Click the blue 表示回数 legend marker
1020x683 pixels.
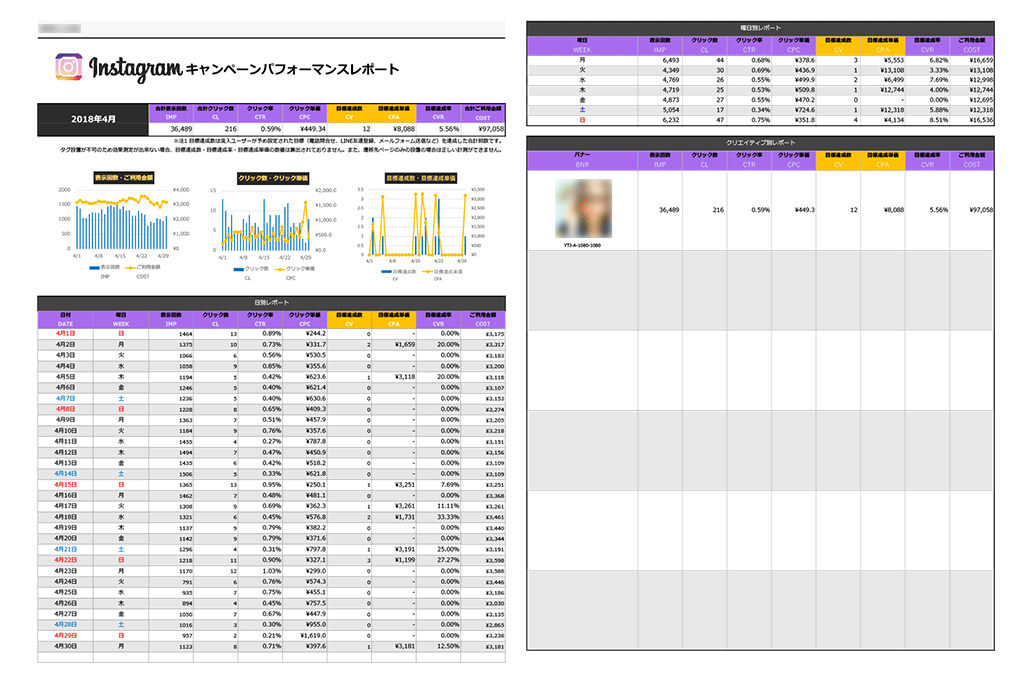pyautogui.click(x=94, y=268)
